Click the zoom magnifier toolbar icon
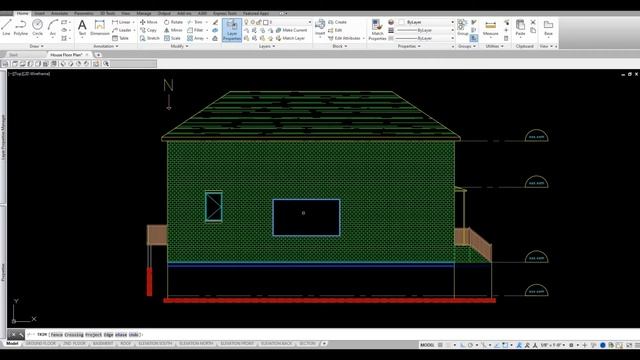The image size is (640, 360). pyautogui.click(x=106, y=64)
